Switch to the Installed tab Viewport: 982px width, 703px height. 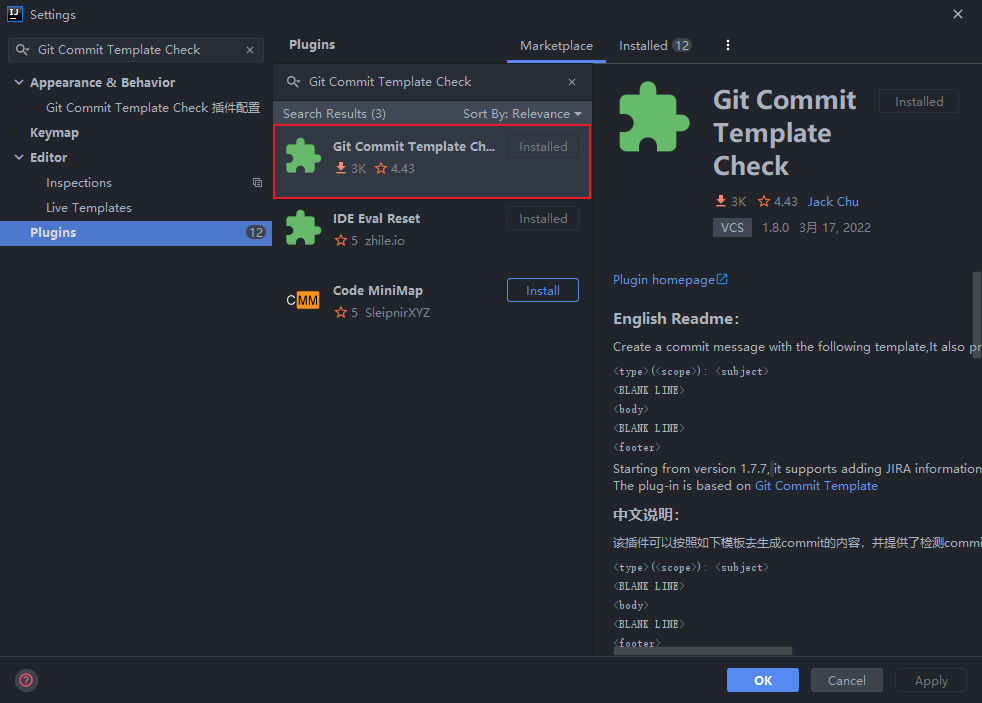(654, 46)
